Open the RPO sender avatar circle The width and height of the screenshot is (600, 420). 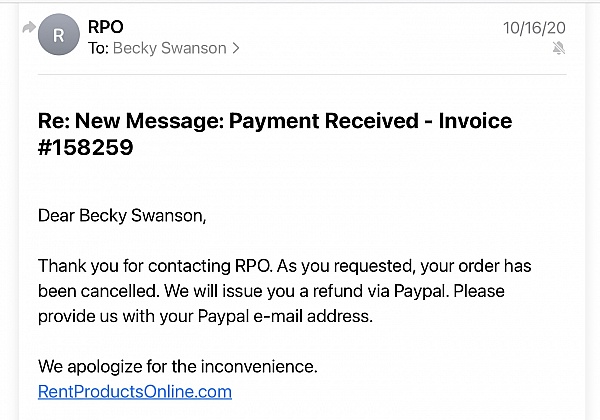click(x=59, y=35)
